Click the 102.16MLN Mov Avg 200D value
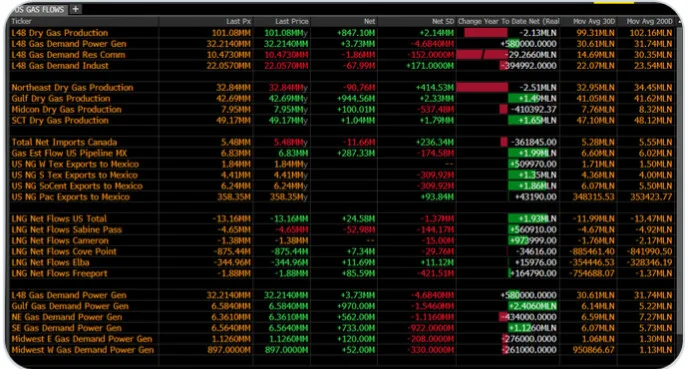 pos(651,33)
